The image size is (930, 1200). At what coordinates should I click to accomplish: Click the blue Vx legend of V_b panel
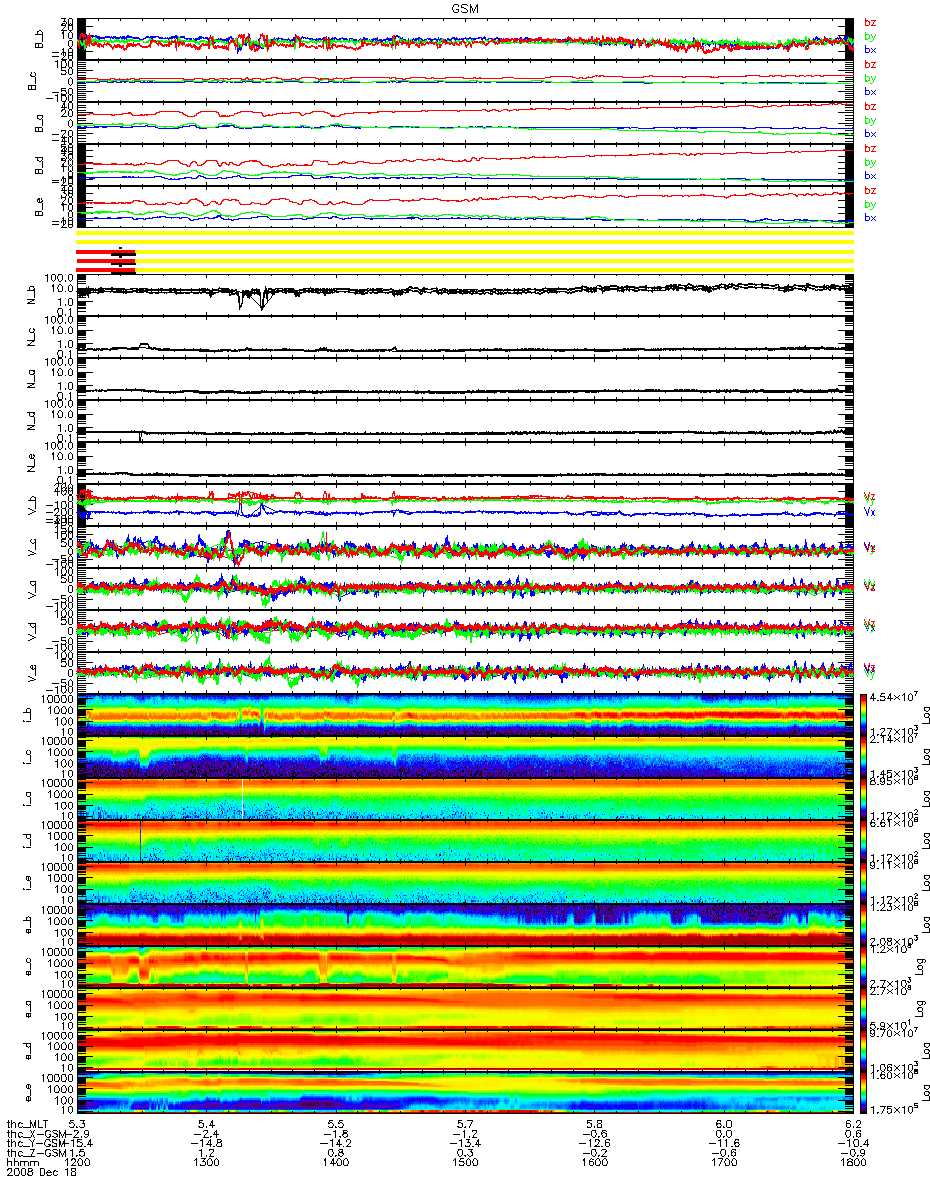[x=869, y=511]
